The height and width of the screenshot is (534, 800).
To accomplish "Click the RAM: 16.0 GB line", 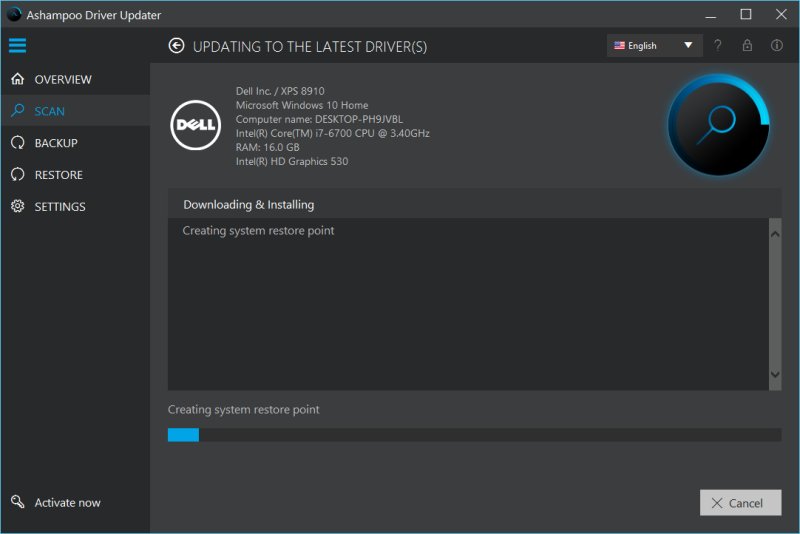I will (x=267, y=147).
